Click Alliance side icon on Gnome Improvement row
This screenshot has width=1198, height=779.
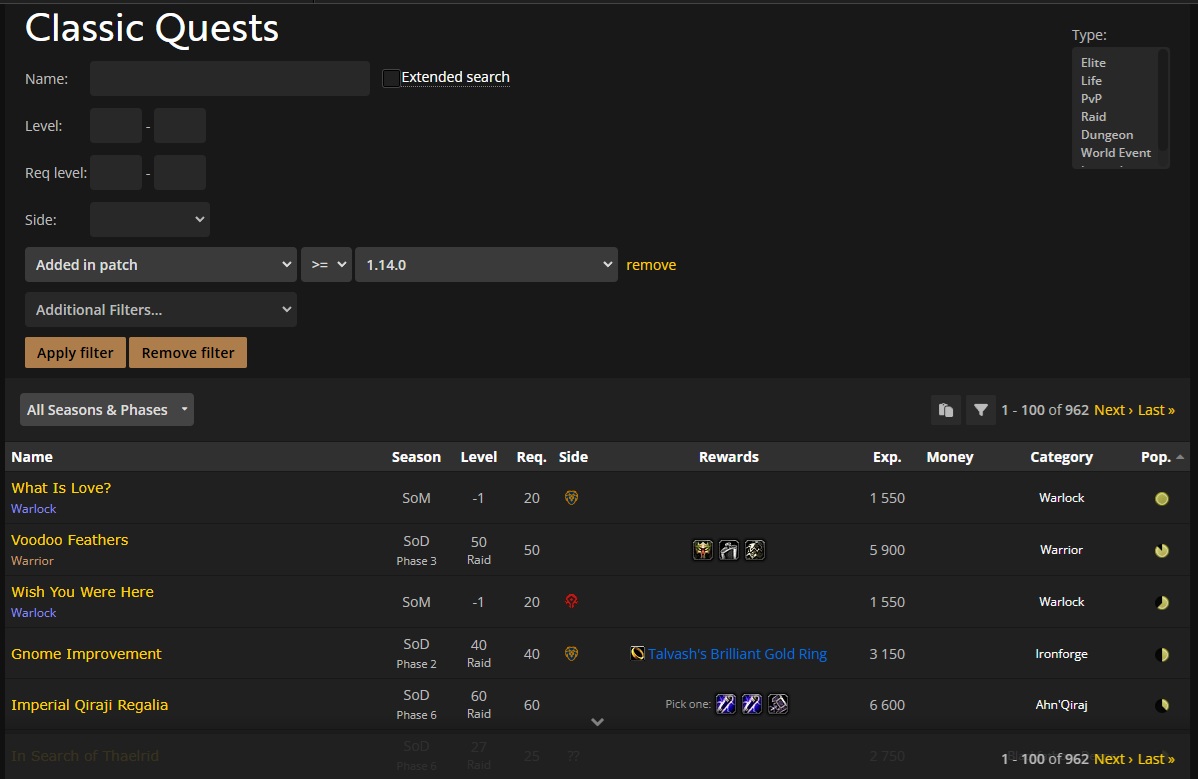click(571, 654)
